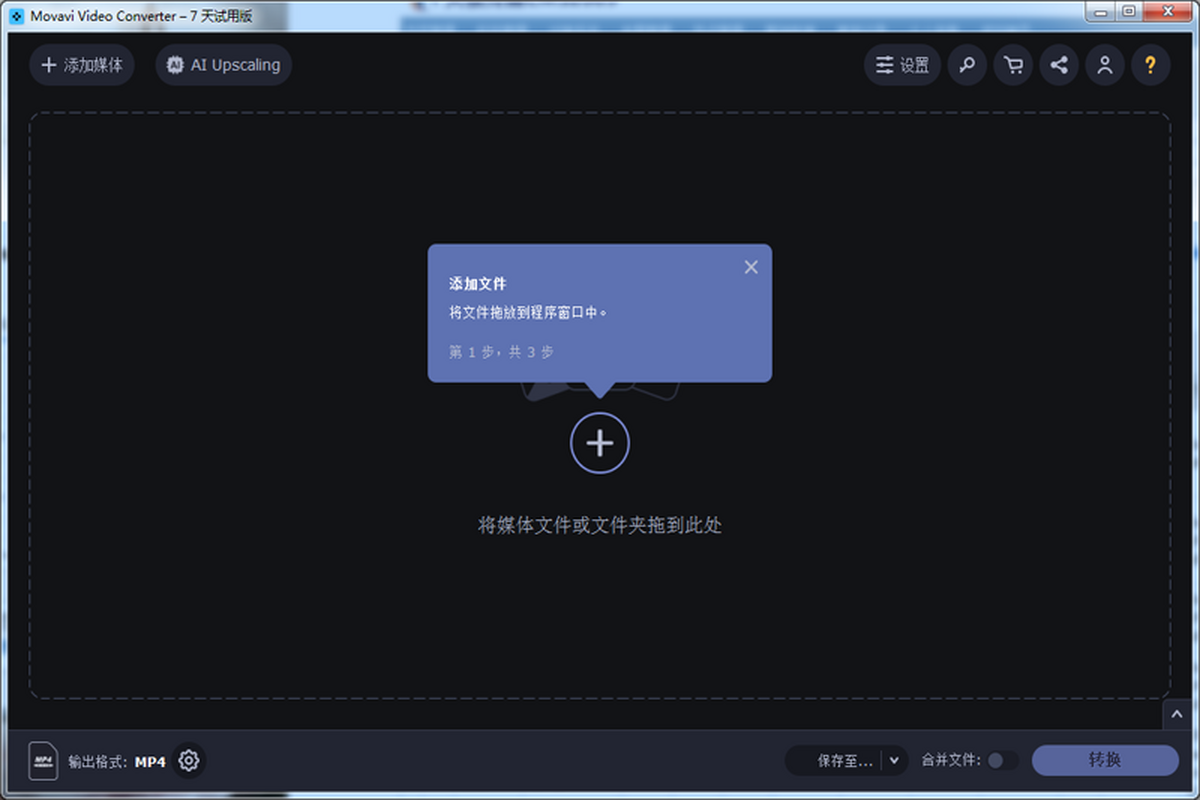The width and height of the screenshot is (1200, 800).
Task: Open the user account profile icon
Action: 1105,66
